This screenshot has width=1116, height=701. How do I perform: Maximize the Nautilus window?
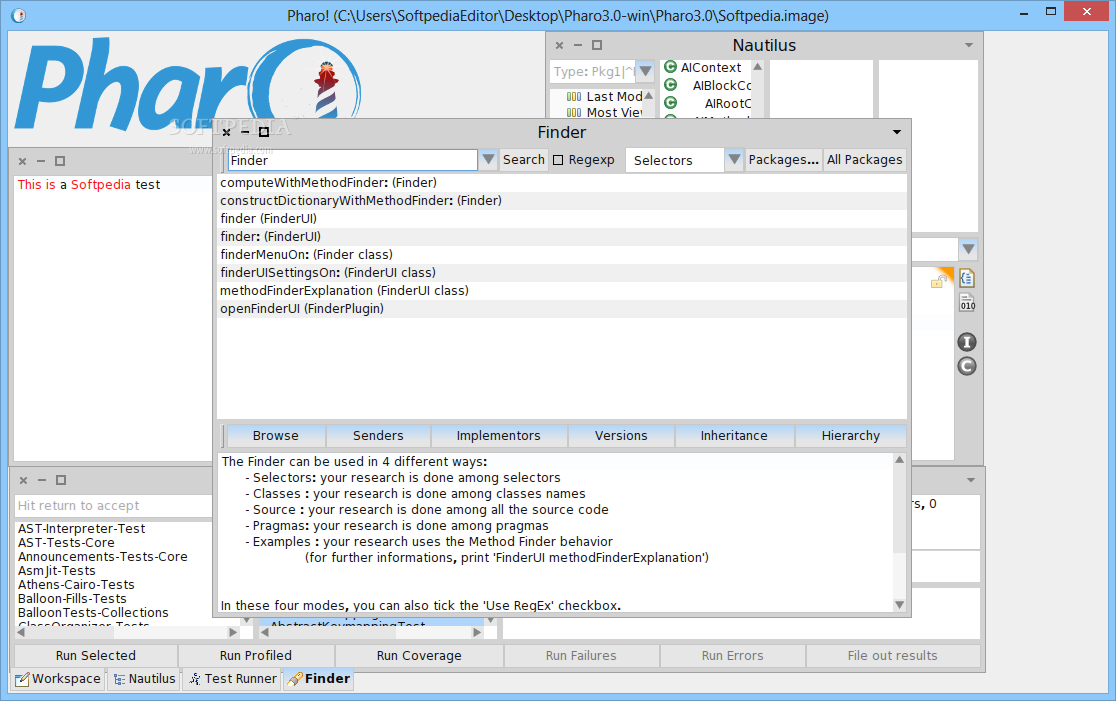(597, 45)
